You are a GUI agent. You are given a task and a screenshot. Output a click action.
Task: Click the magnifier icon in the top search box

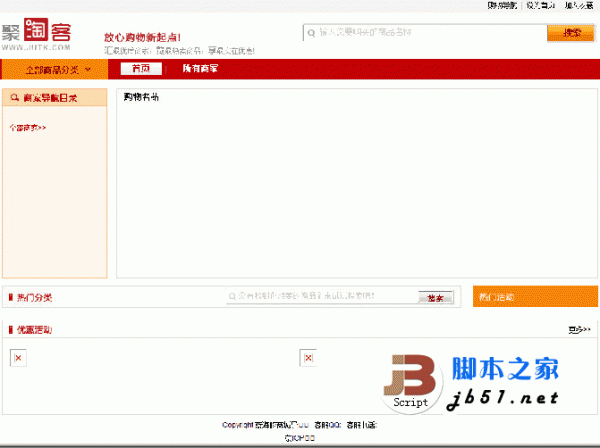311,33
